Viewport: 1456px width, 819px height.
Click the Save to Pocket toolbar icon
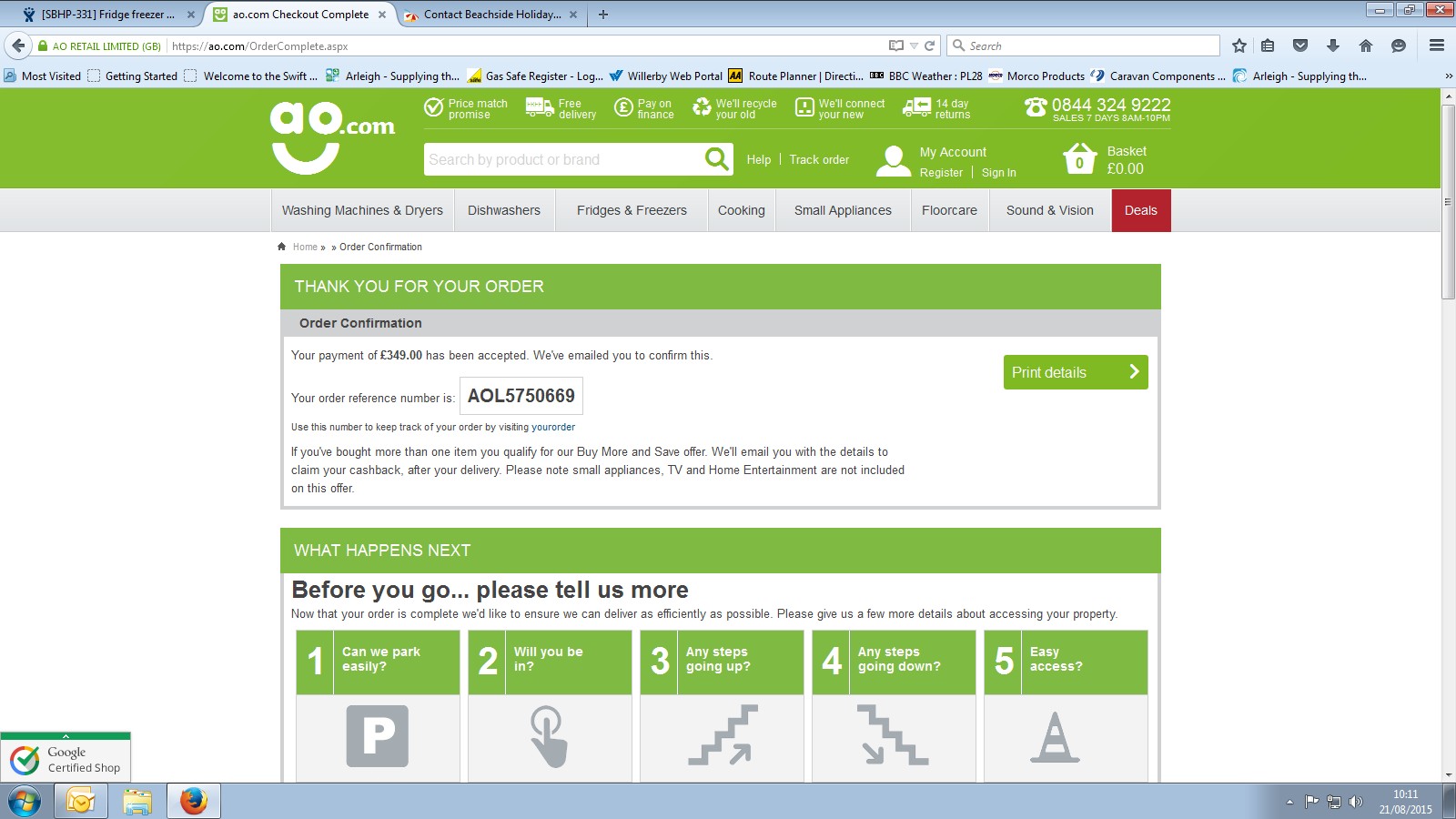[x=1300, y=45]
